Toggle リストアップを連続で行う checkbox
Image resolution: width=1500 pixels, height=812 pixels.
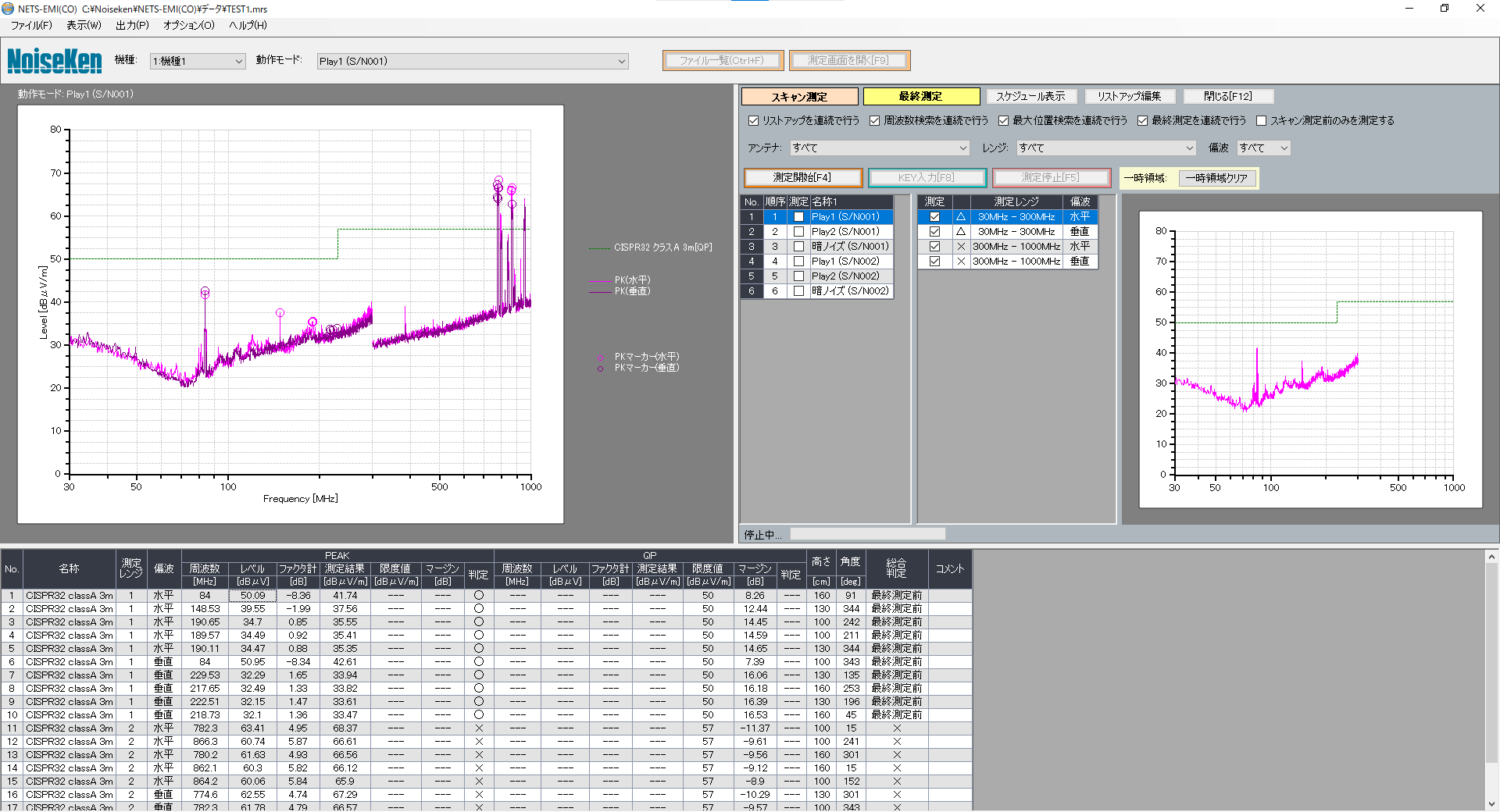[x=754, y=121]
